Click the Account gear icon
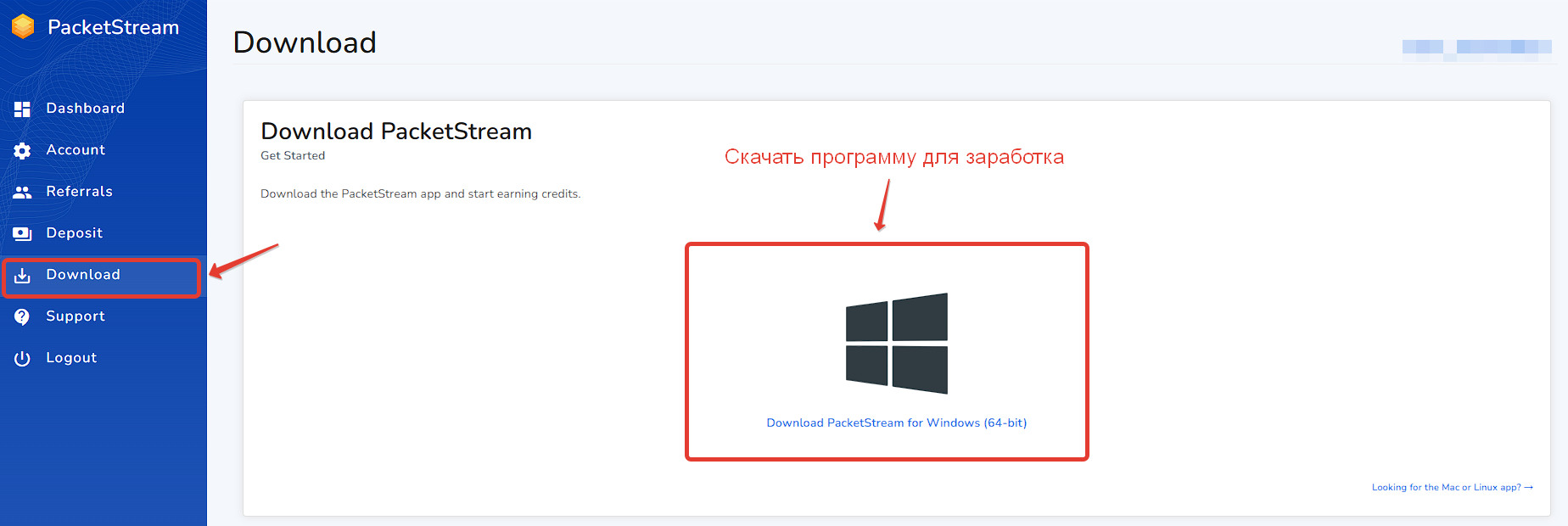Viewport: 1568px width, 526px height. point(22,150)
